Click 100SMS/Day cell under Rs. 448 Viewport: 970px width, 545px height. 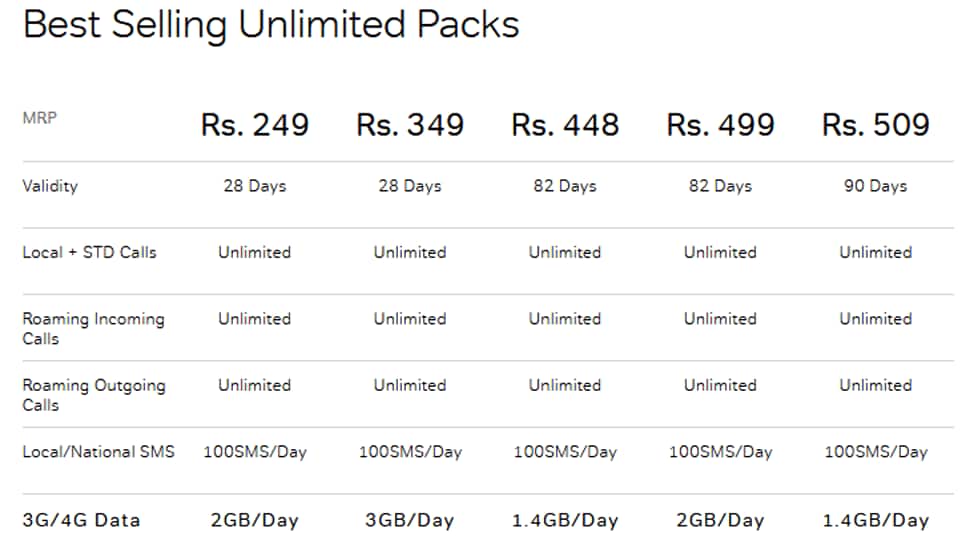(x=565, y=452)
